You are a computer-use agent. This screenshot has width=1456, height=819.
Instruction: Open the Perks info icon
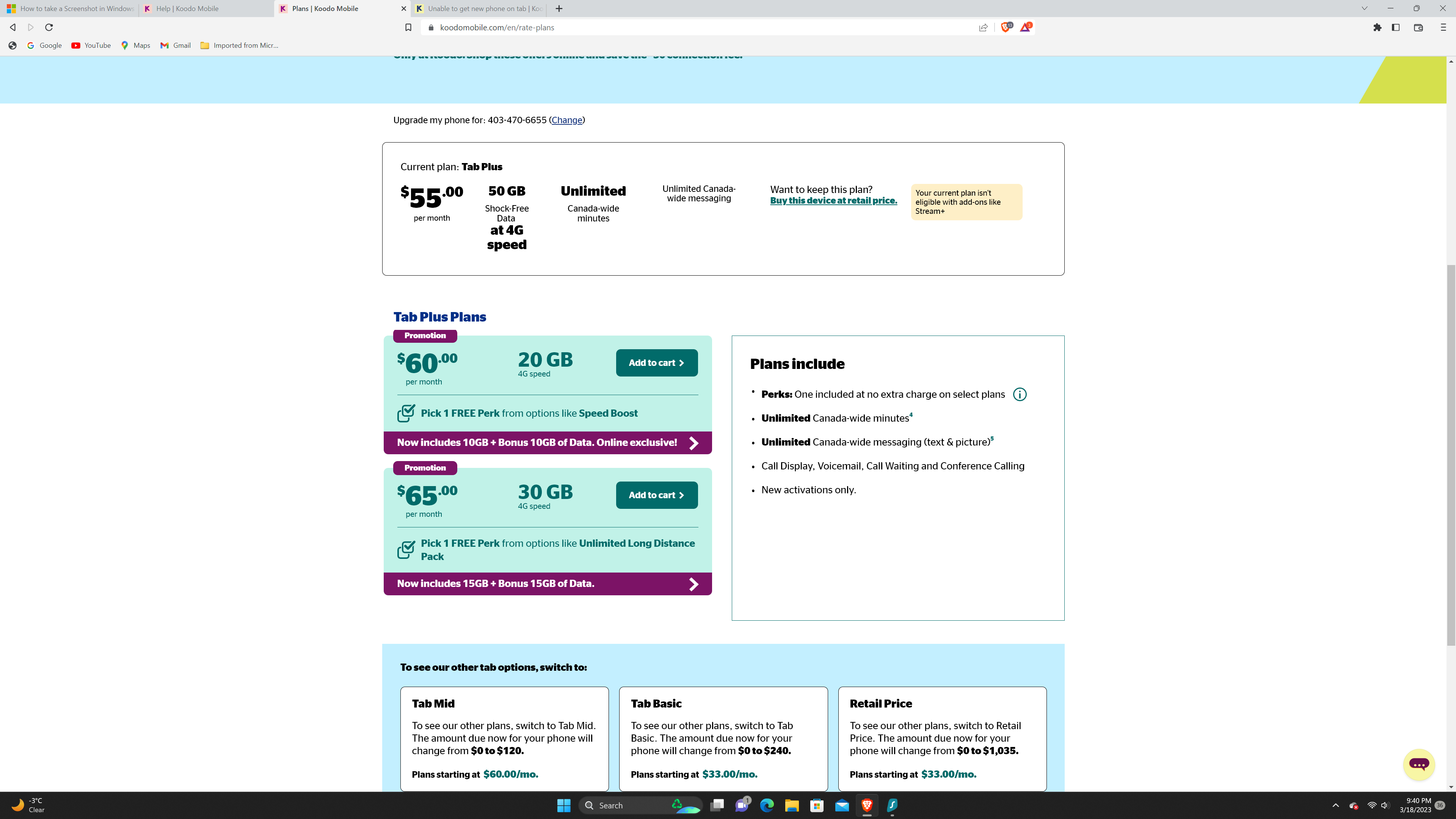1020,394
